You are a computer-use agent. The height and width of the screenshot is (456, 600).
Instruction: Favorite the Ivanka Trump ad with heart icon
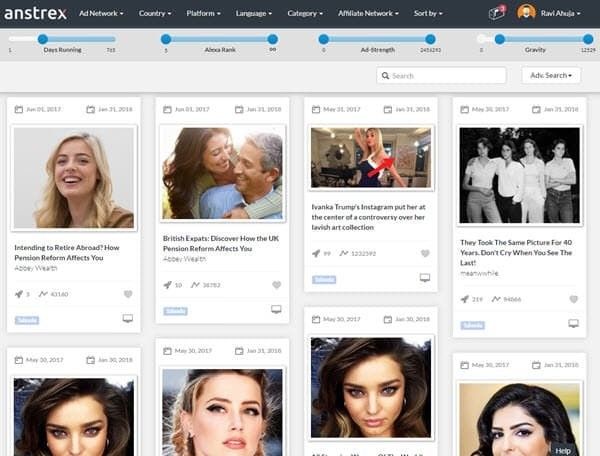(x=425, y=254)
